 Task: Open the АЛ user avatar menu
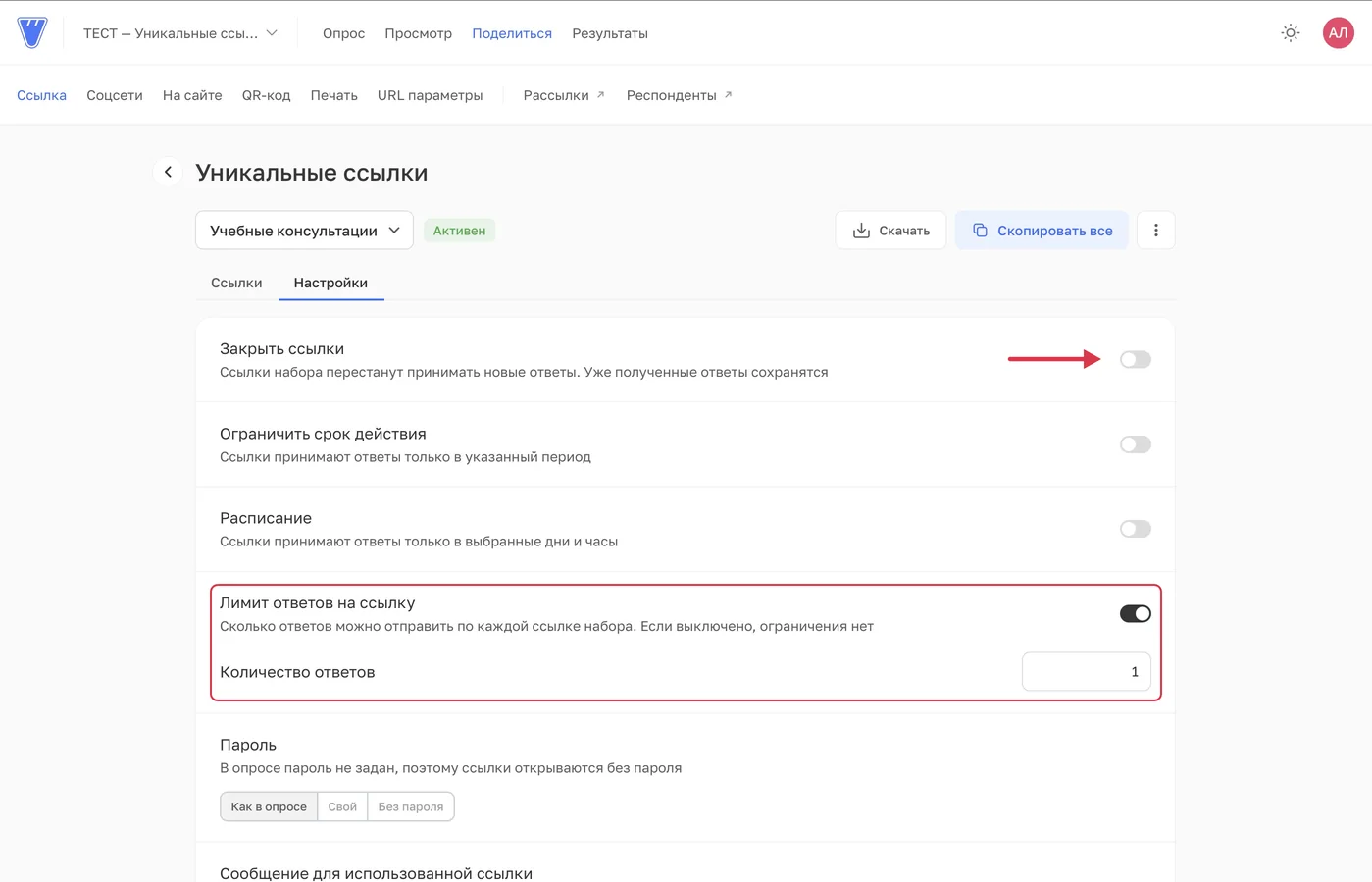point(1338,33)
